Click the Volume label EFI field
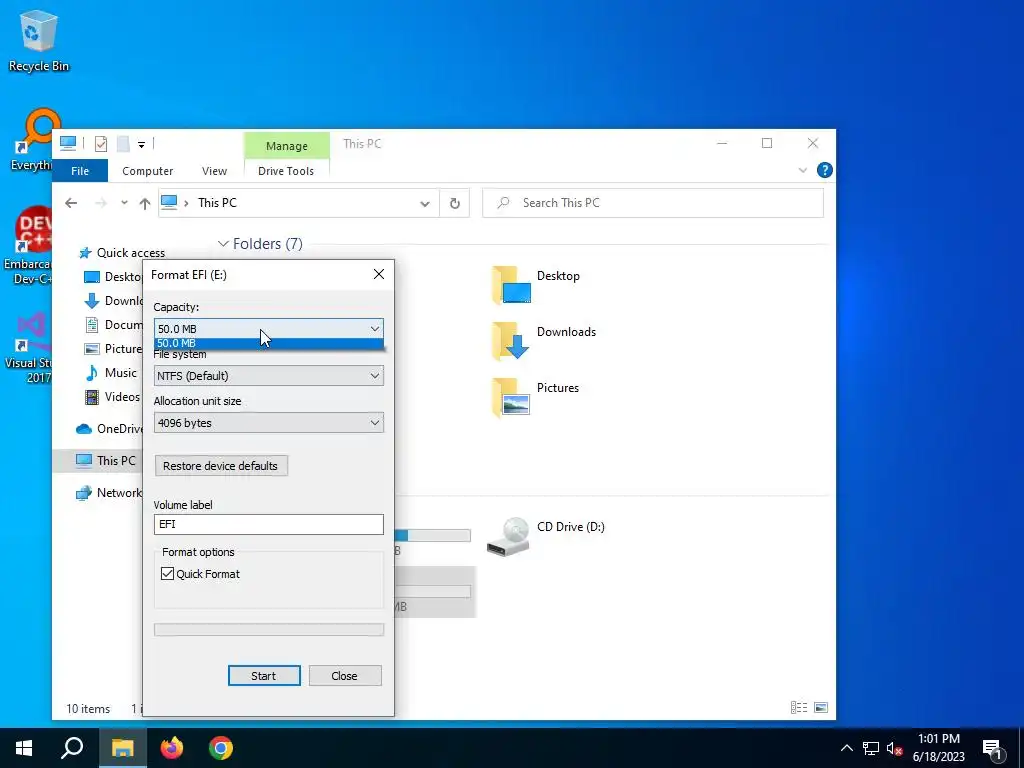1024x768 pixels. pyautogui.click(x=268, y=524)
